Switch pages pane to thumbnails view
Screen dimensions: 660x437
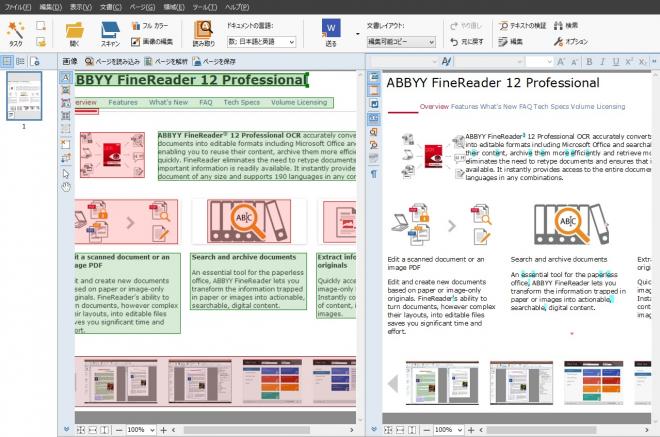tap(7, 61)
